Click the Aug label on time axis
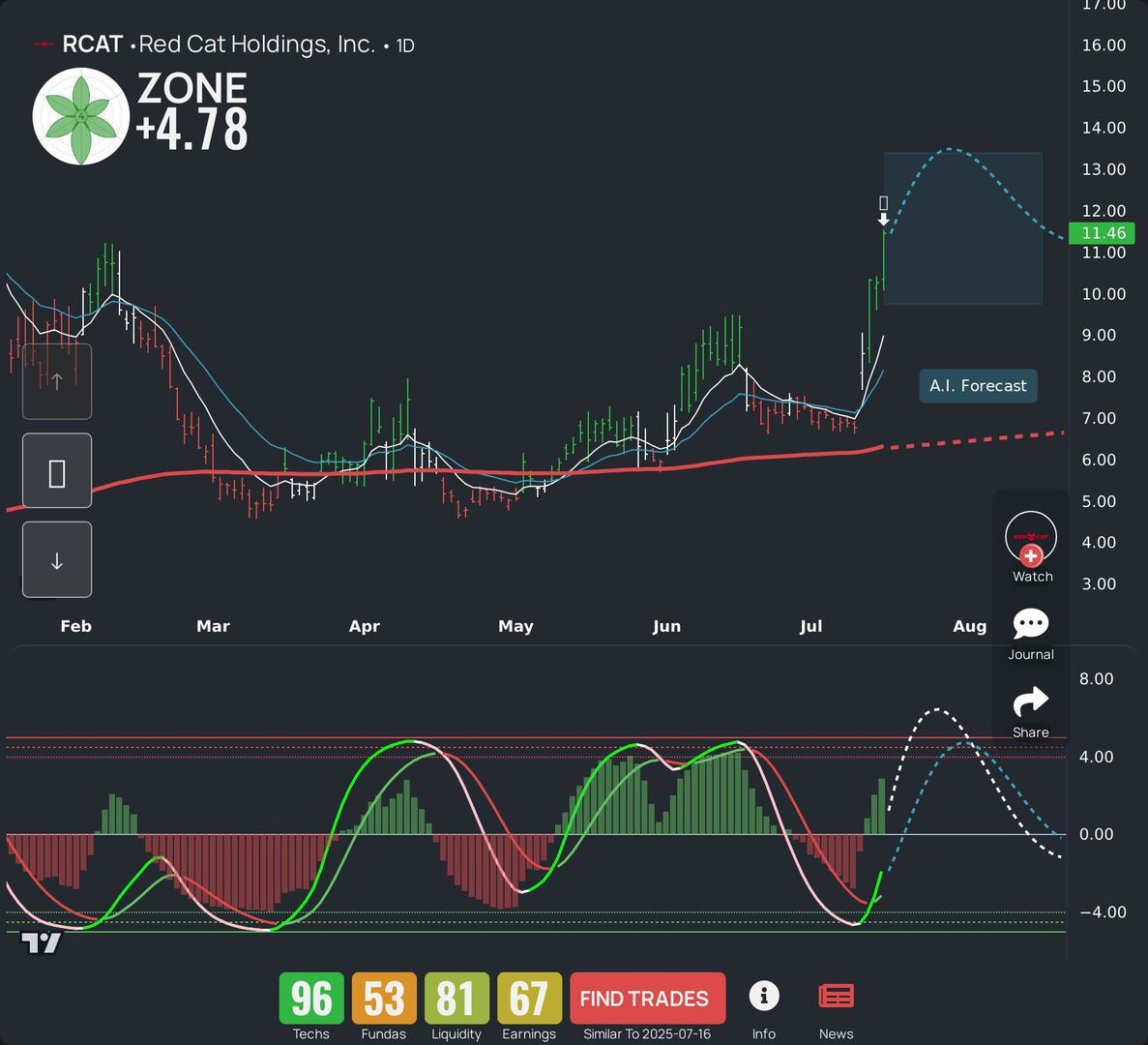The width and height of the screenshot is (1148, 1045). 969,627
